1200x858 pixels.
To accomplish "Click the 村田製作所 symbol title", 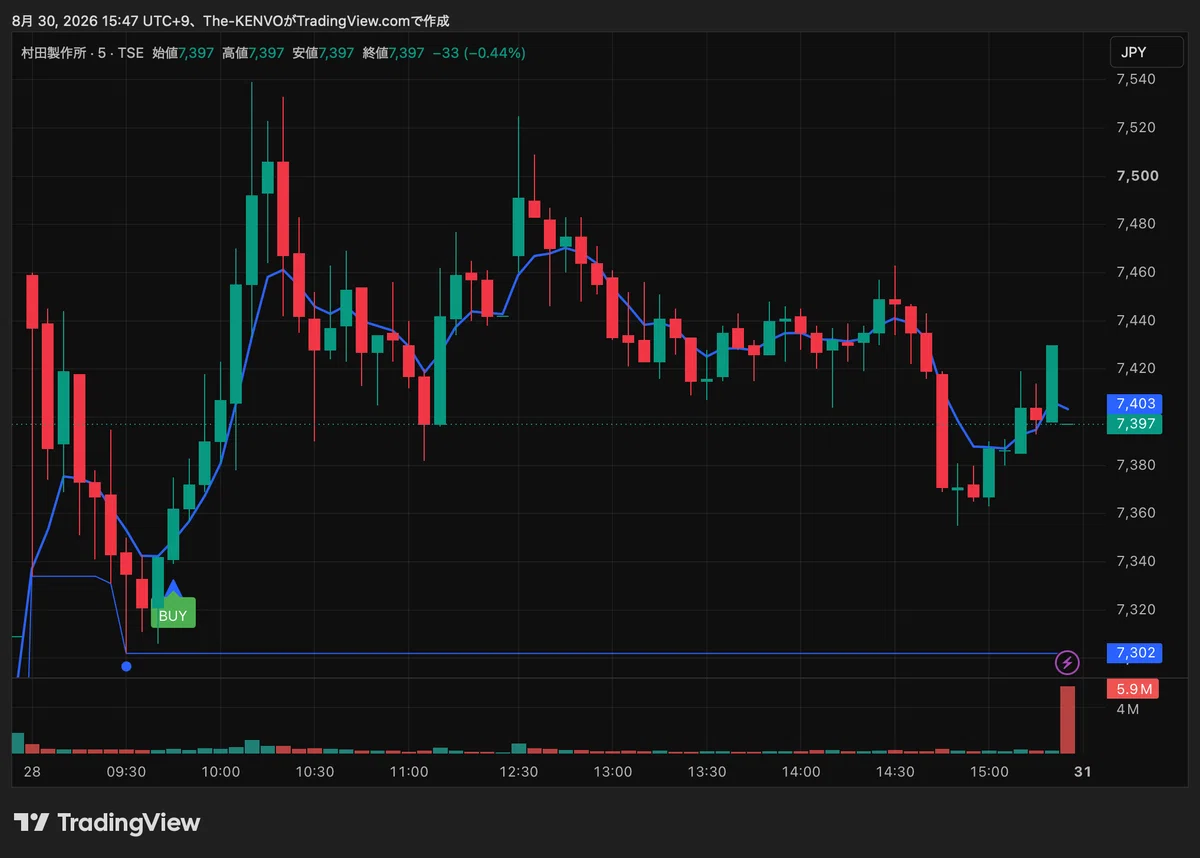I will point(53,53).
